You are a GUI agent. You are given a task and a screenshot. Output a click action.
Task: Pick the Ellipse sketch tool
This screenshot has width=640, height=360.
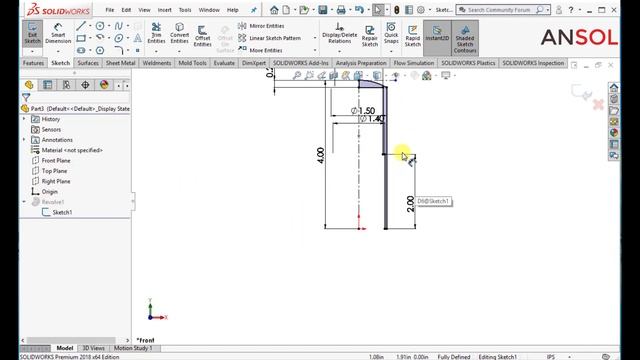click(118, 38)
